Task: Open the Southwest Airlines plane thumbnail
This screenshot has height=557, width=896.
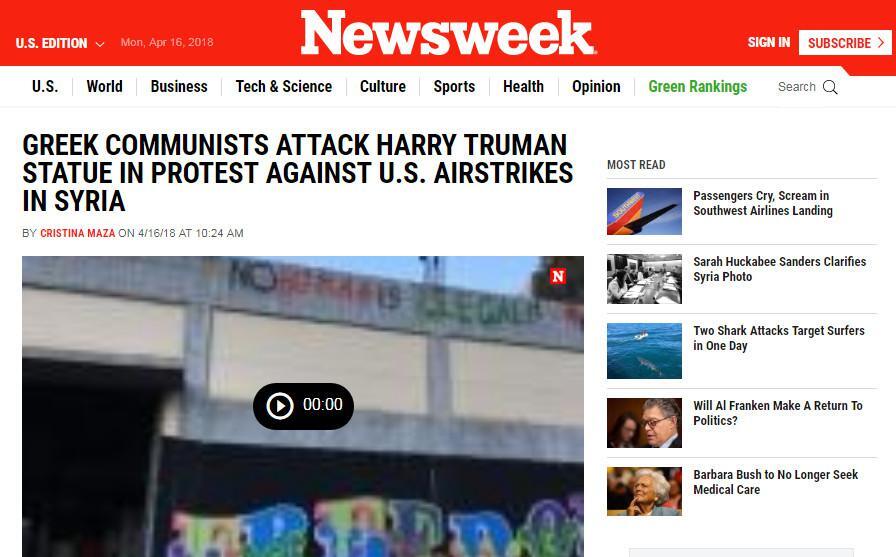Action: click(x=644, y=211)
